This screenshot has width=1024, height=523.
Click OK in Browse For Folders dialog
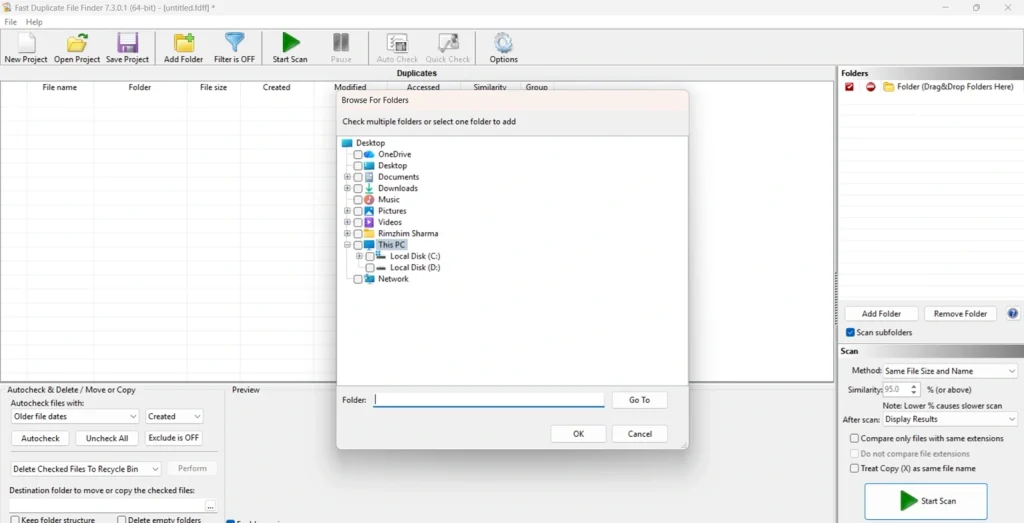point(579,434)
